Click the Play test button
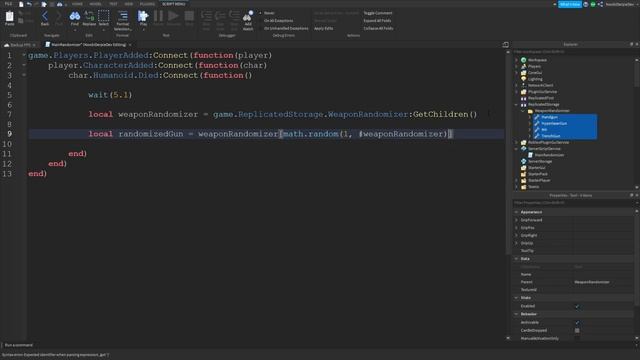Image resolution: width=640 pixels, height=360 pixels. click(x=143, y=18)
